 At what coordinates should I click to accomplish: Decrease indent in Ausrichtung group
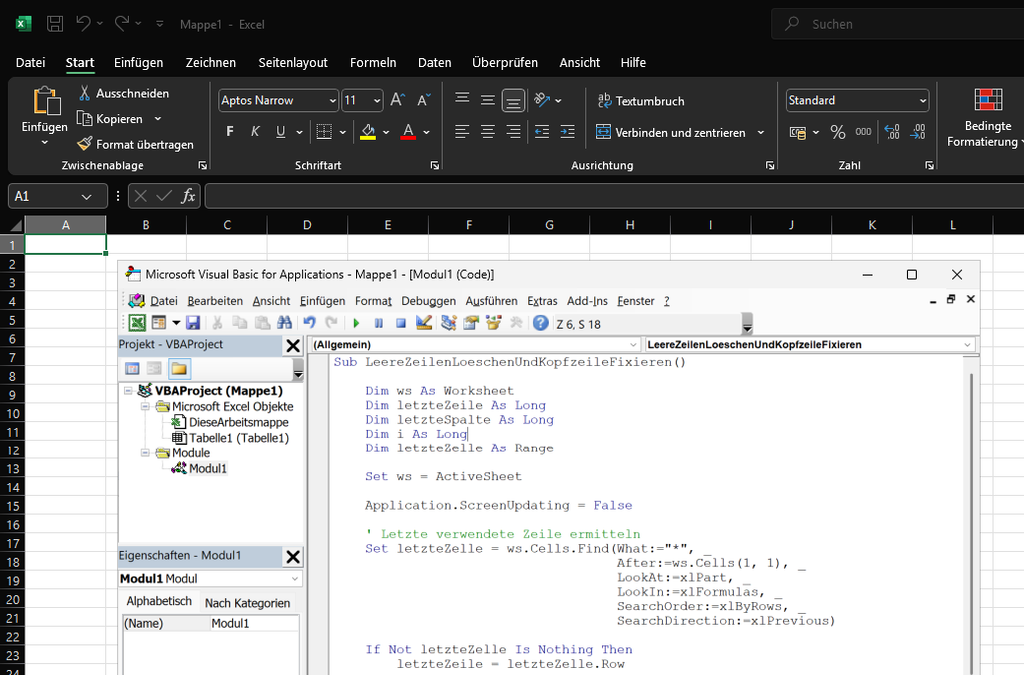[x=541, y=132]
